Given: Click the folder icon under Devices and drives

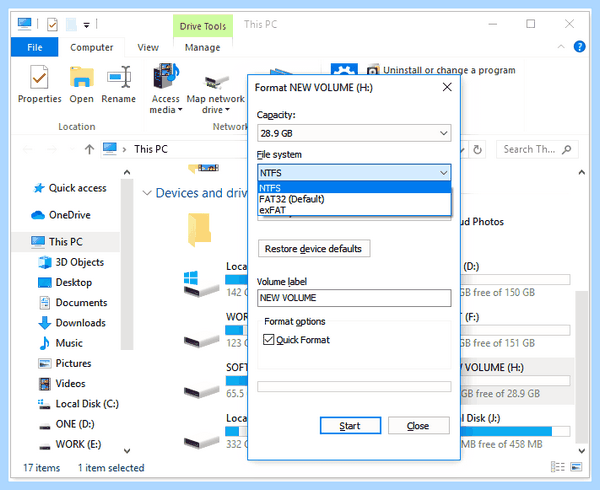Looking at the screenshot, I should click(199, 230).
